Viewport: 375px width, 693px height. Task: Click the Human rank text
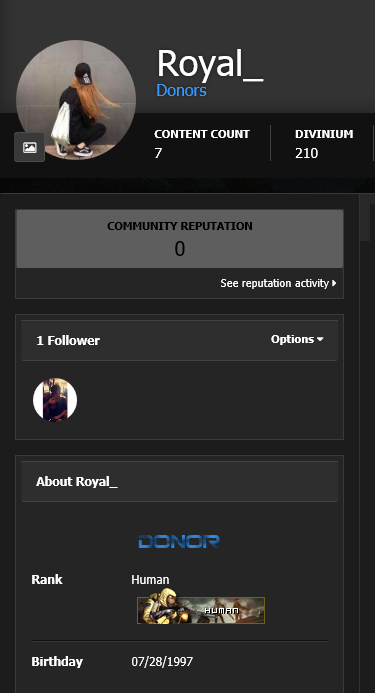tap(150, 579)
